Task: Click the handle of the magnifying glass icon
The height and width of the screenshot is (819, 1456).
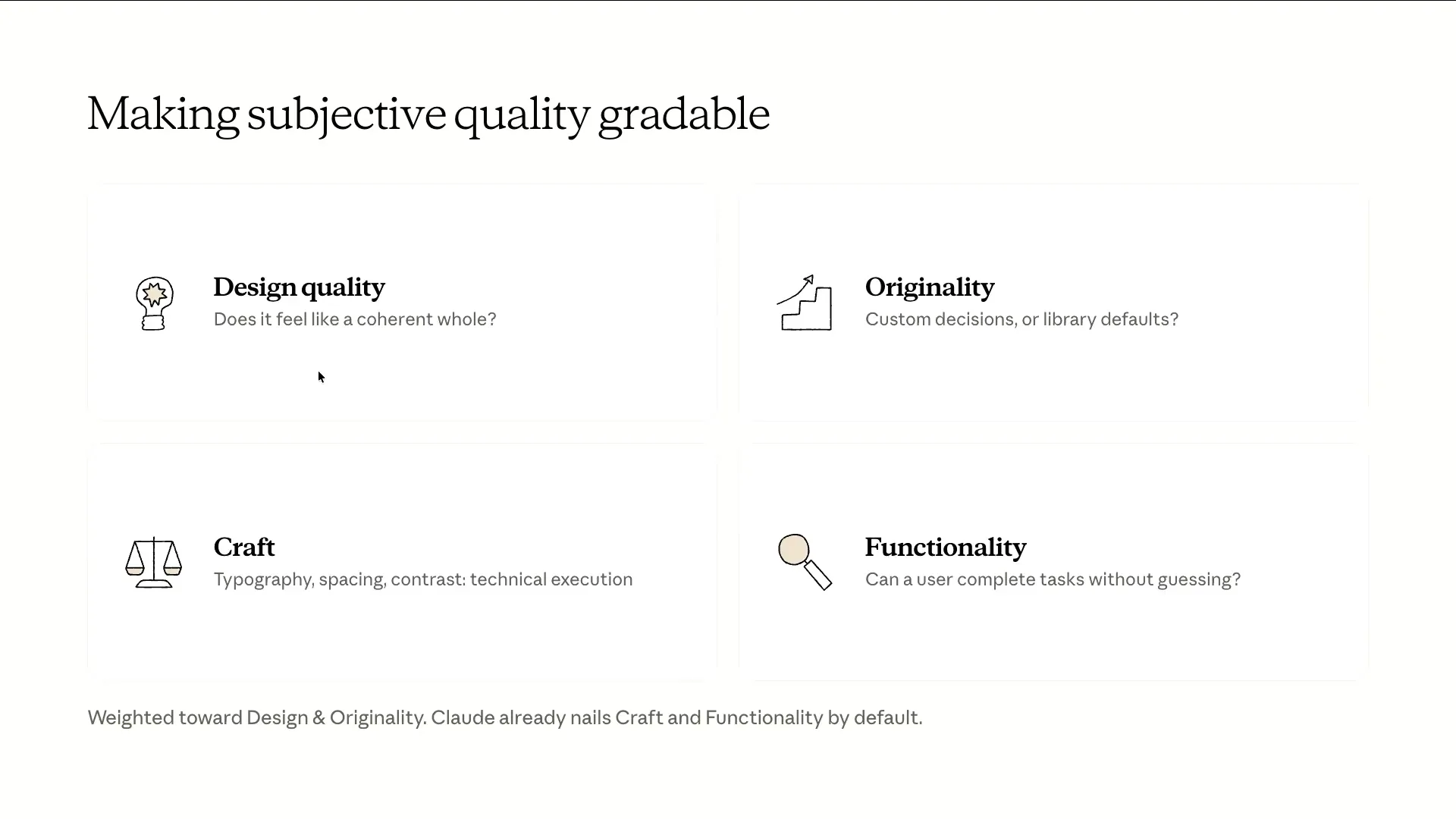Action: pyautogui.click(x=818, y=575)
